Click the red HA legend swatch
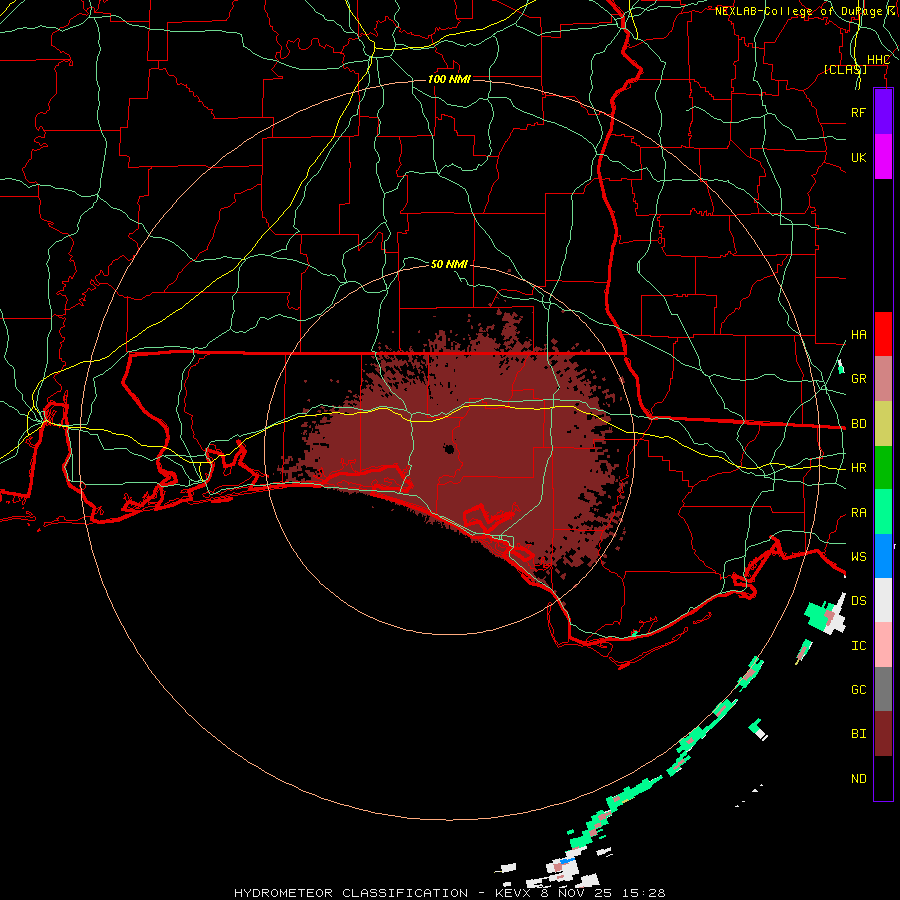The image size is (900, 900). pyautogui.click(x=883, y=334)
